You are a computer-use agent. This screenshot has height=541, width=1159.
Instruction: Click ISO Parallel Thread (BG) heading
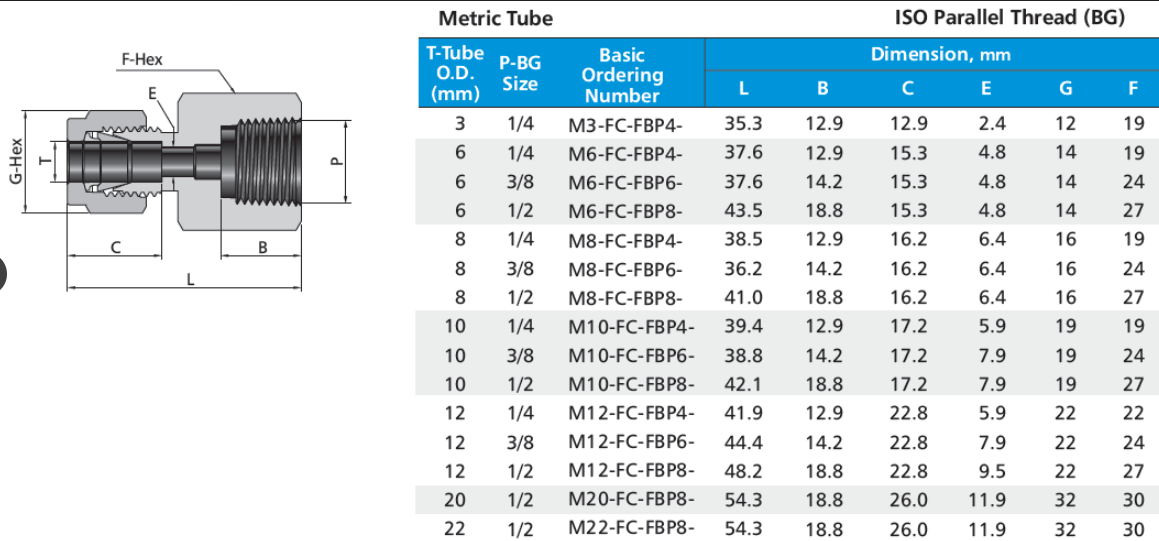(1009, 17)
